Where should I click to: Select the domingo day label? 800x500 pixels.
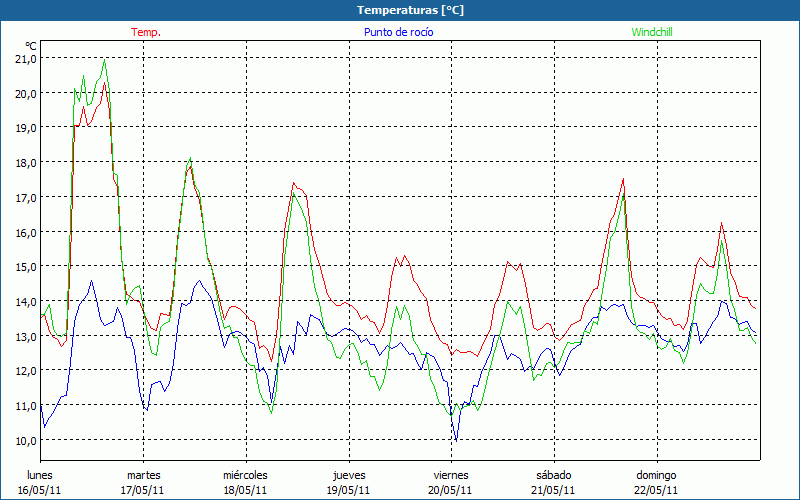click(656, 475)
